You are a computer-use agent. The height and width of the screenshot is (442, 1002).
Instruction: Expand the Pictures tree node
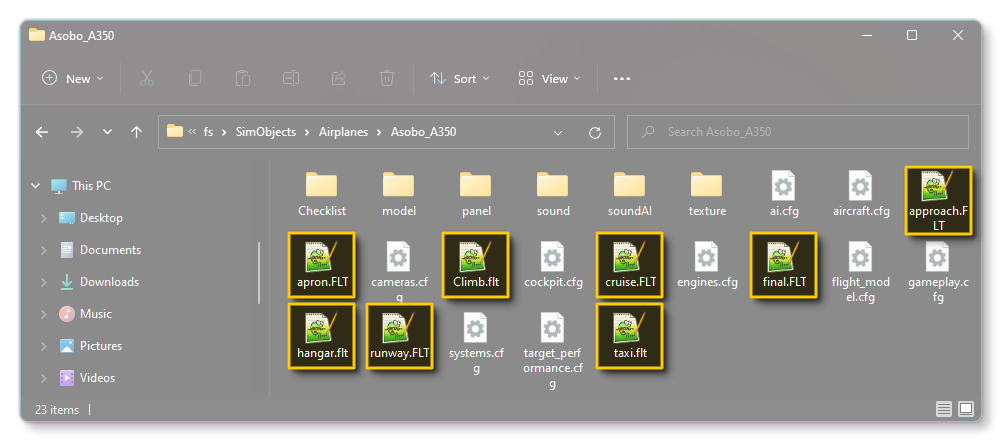pyautogui.click(x=44, y=346)
